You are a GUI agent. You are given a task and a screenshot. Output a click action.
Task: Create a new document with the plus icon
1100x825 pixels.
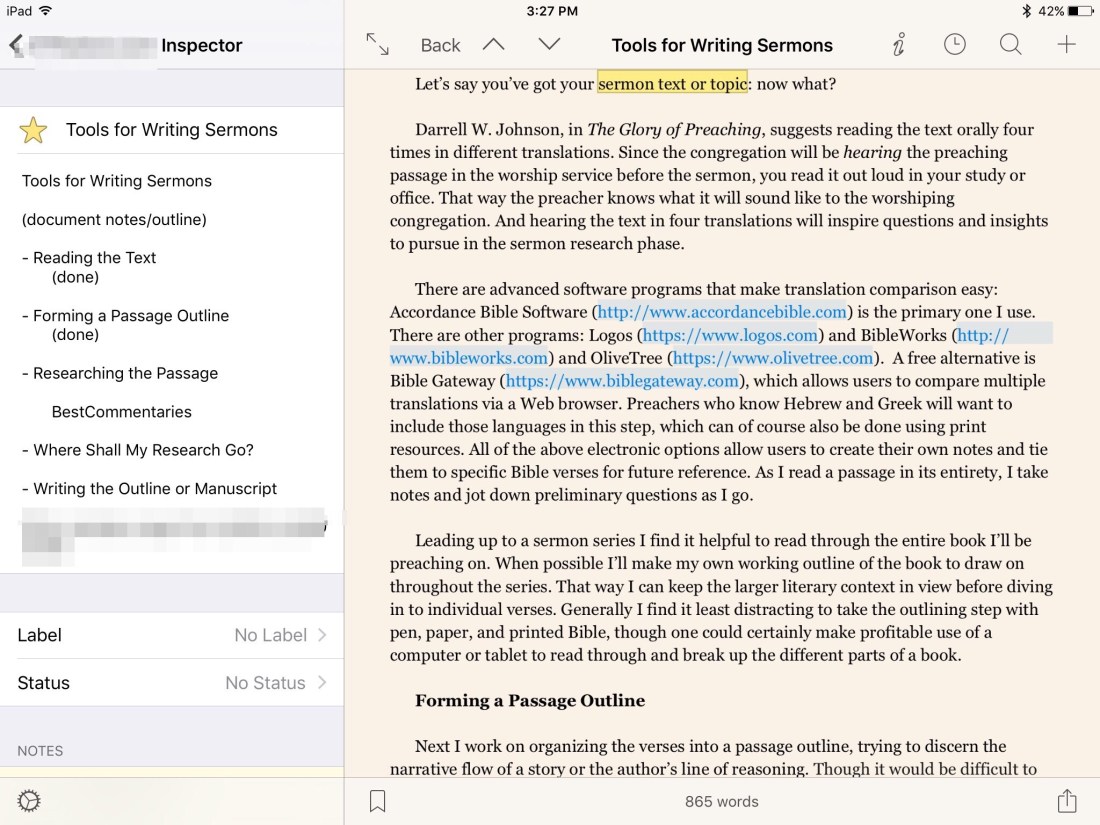(x=1066, y=44)
